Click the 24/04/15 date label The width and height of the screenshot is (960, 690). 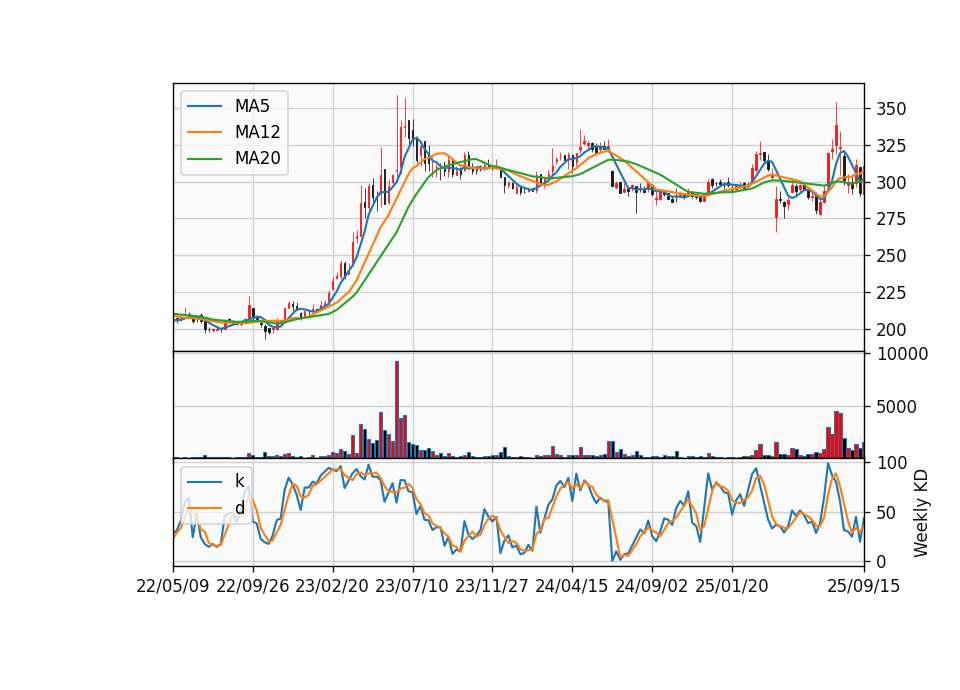(x=572, y=586)
